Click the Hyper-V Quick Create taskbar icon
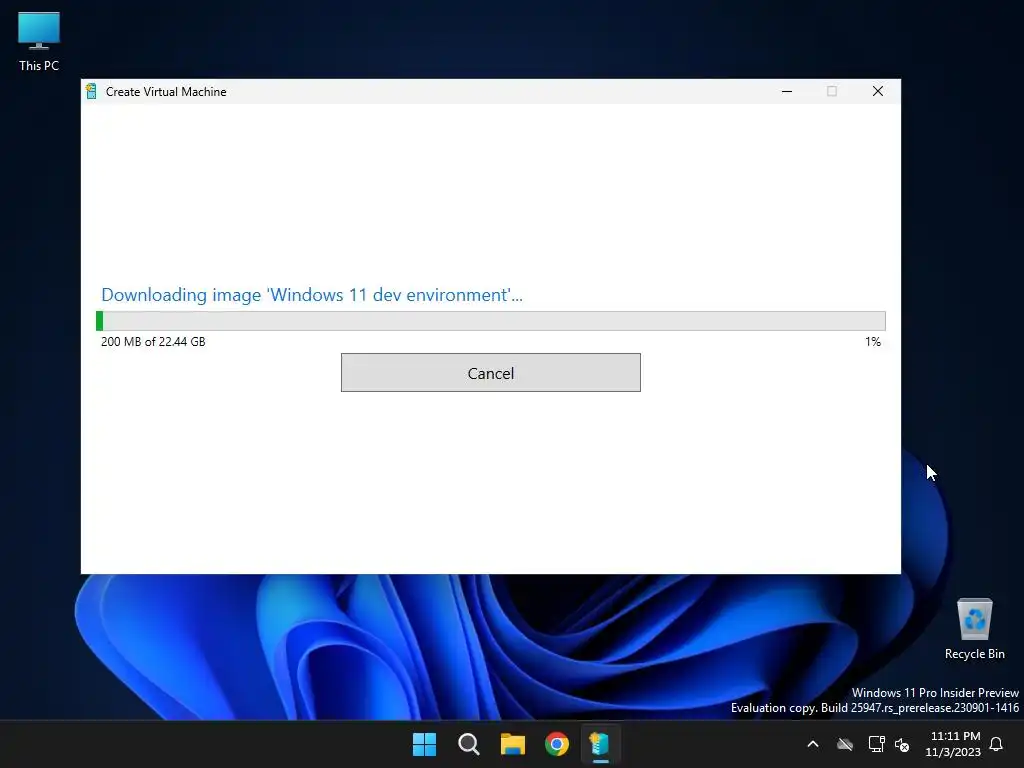 (x=600, y=744)
